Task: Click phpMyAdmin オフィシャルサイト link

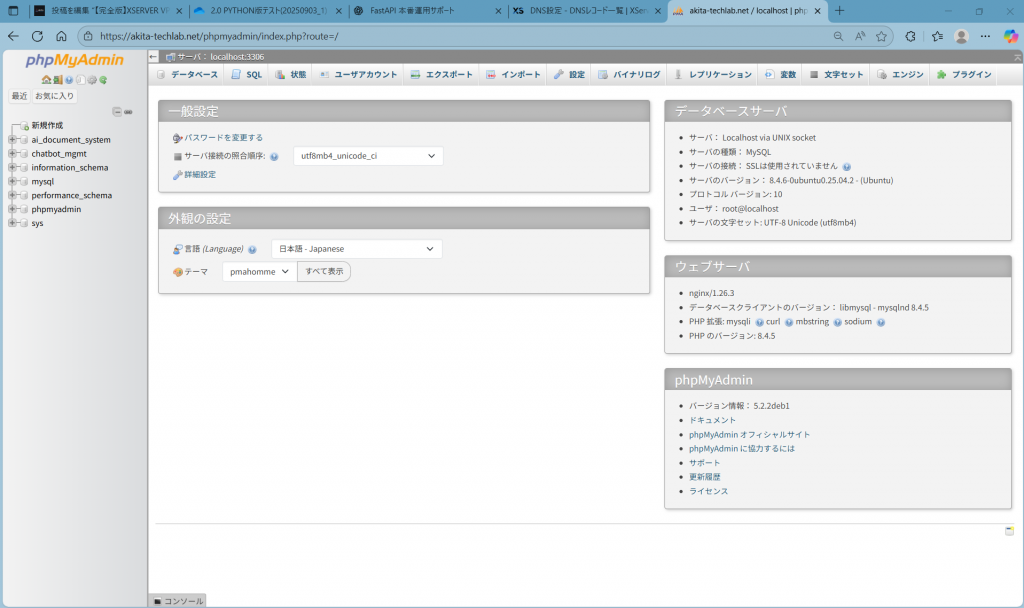Action: [749, 435]
